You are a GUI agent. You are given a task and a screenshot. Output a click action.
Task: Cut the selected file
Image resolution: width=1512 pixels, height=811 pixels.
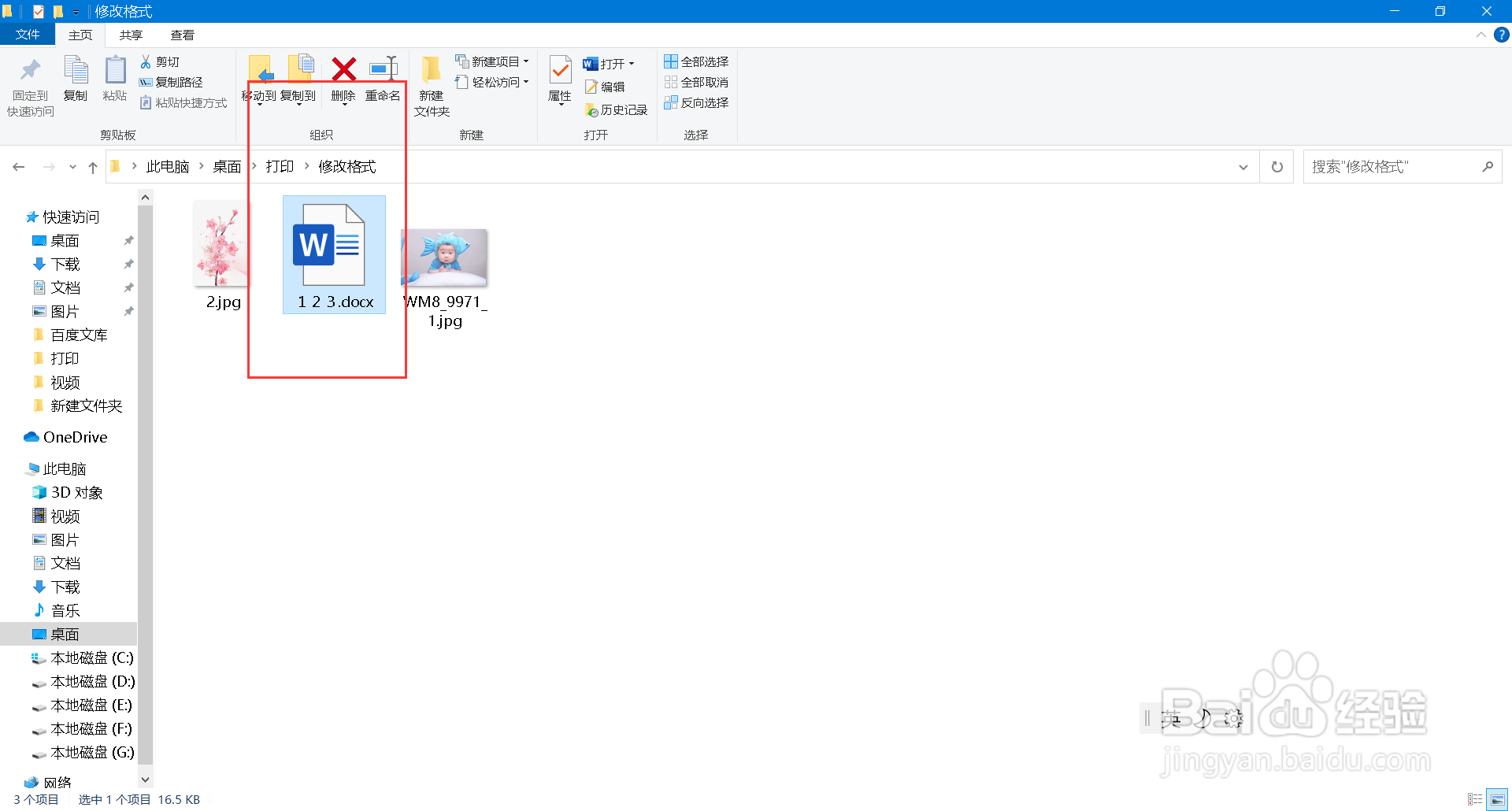pos(160,61)
